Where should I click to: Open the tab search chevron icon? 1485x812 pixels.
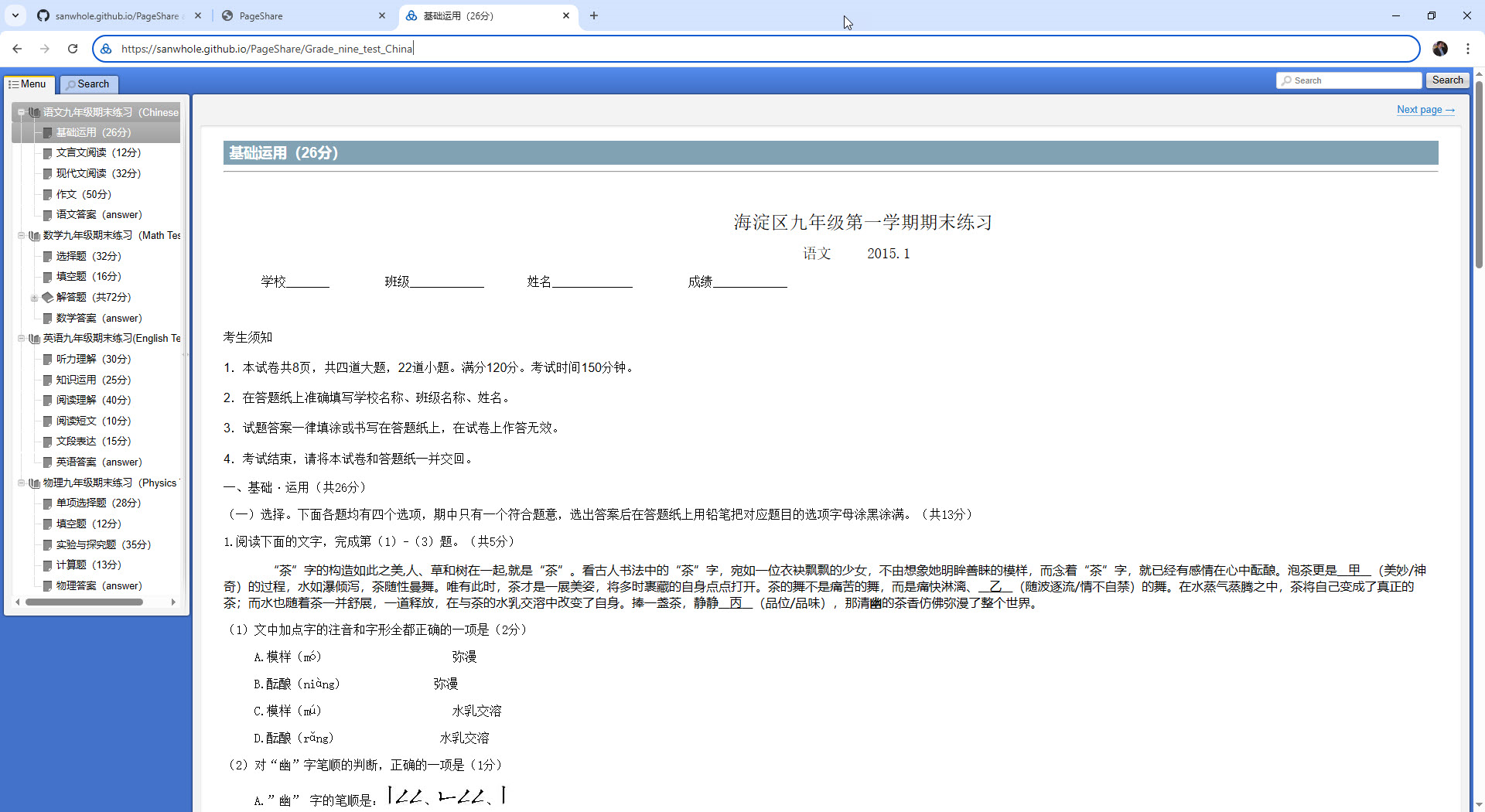click(x=15, y=15)
